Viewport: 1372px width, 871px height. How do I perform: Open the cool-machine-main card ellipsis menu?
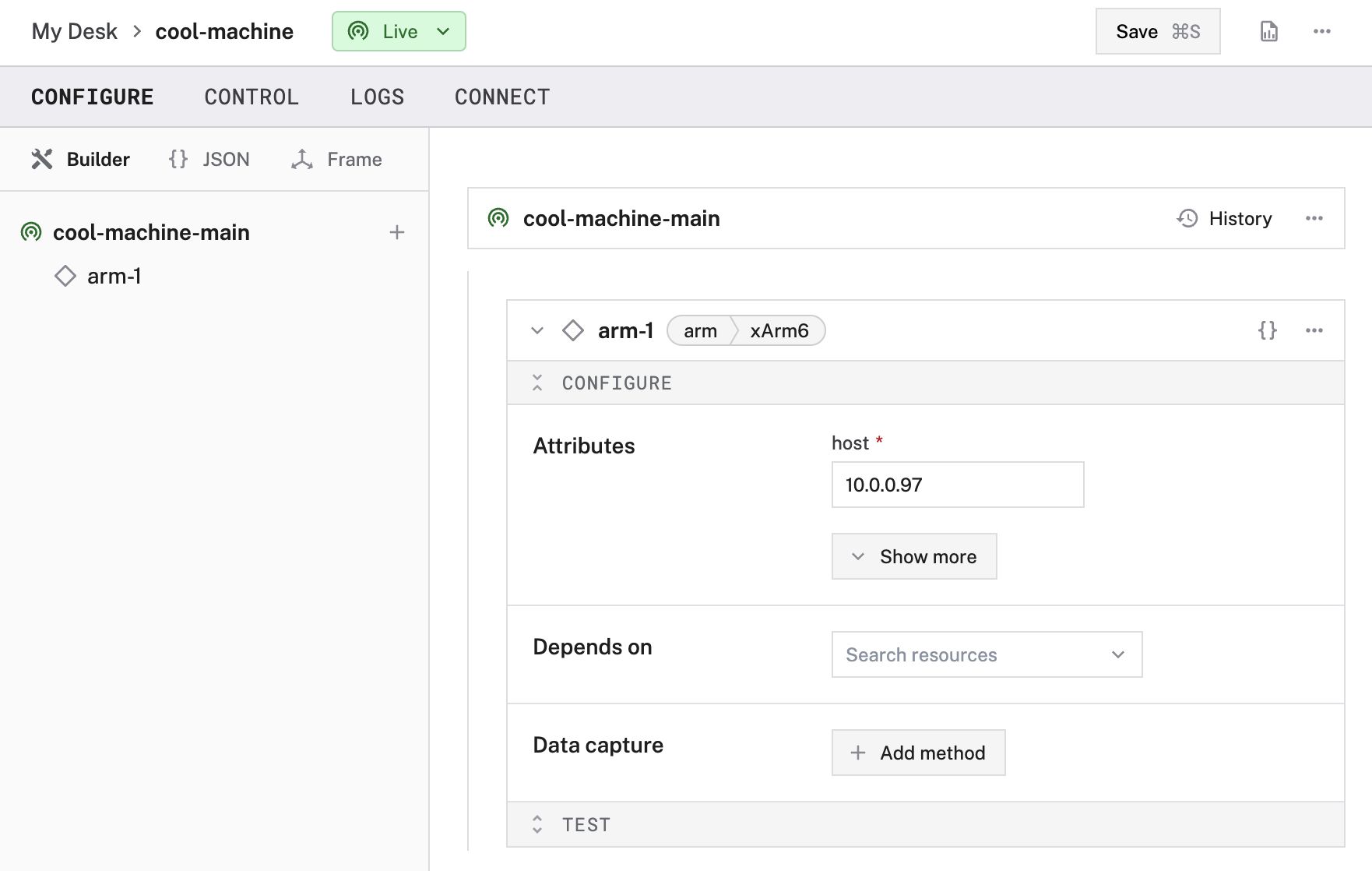tap(1314, 218)
